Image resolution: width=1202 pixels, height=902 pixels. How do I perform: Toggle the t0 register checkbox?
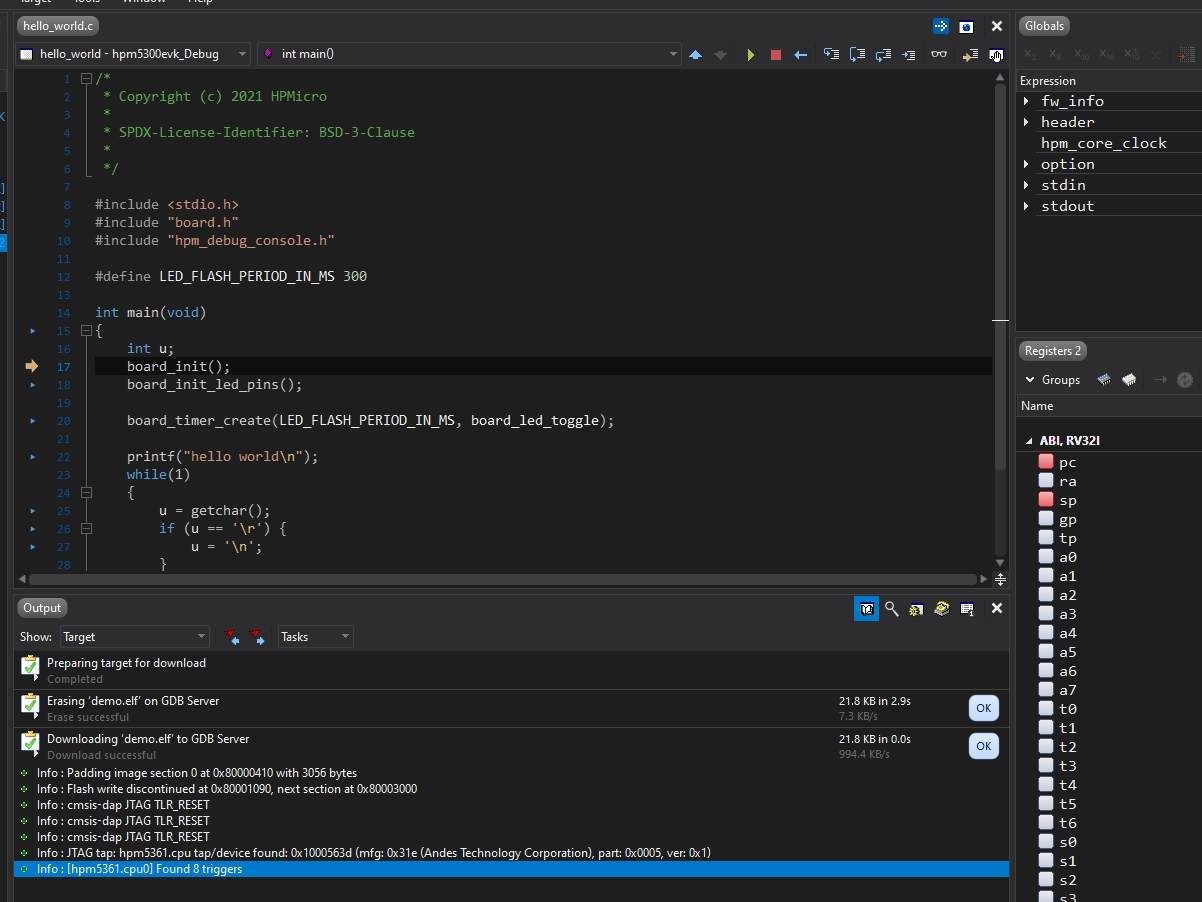click(x=1046, y=709)
